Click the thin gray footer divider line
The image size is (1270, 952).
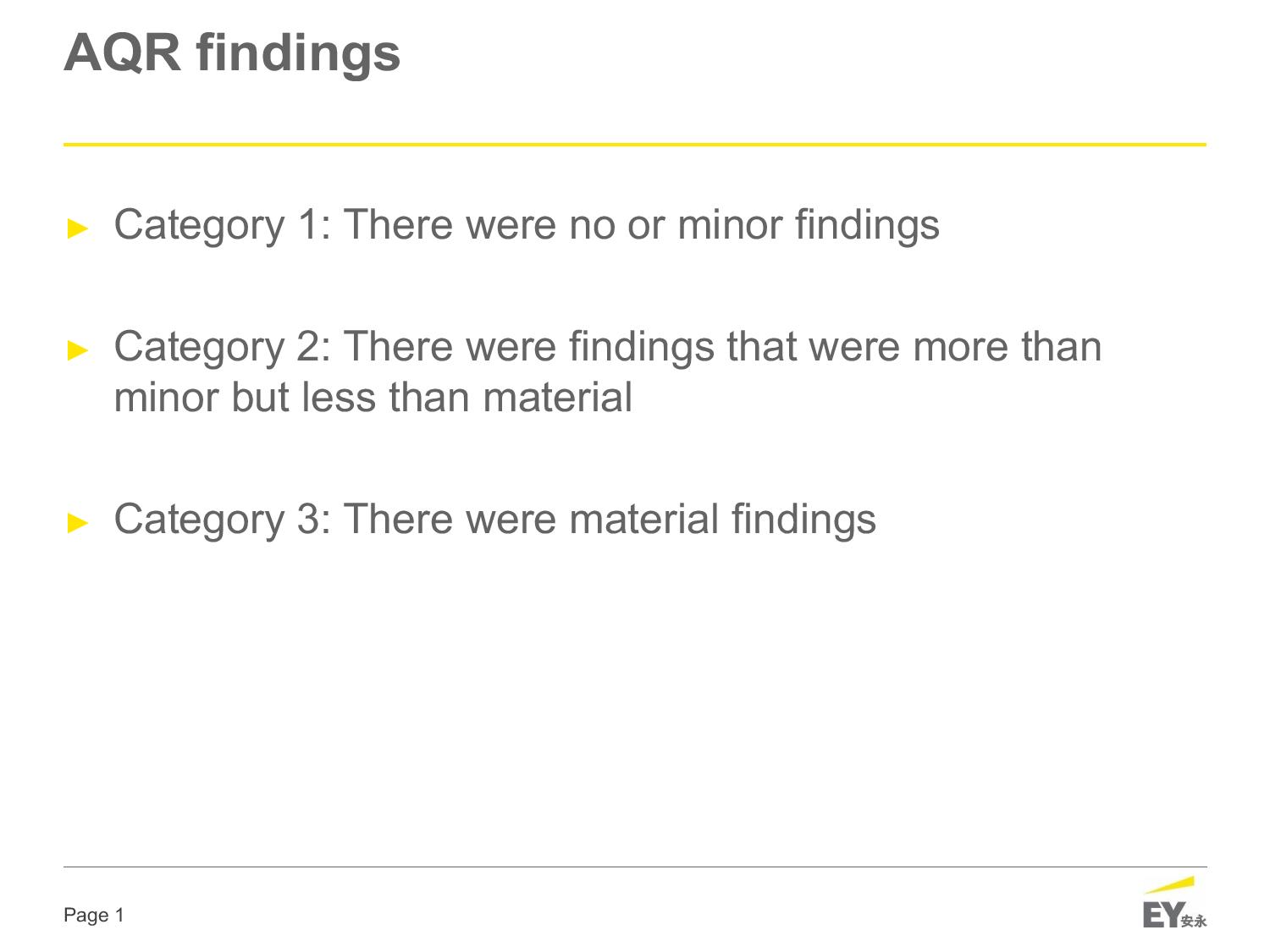pyautogui.click(x=635, y=867)
